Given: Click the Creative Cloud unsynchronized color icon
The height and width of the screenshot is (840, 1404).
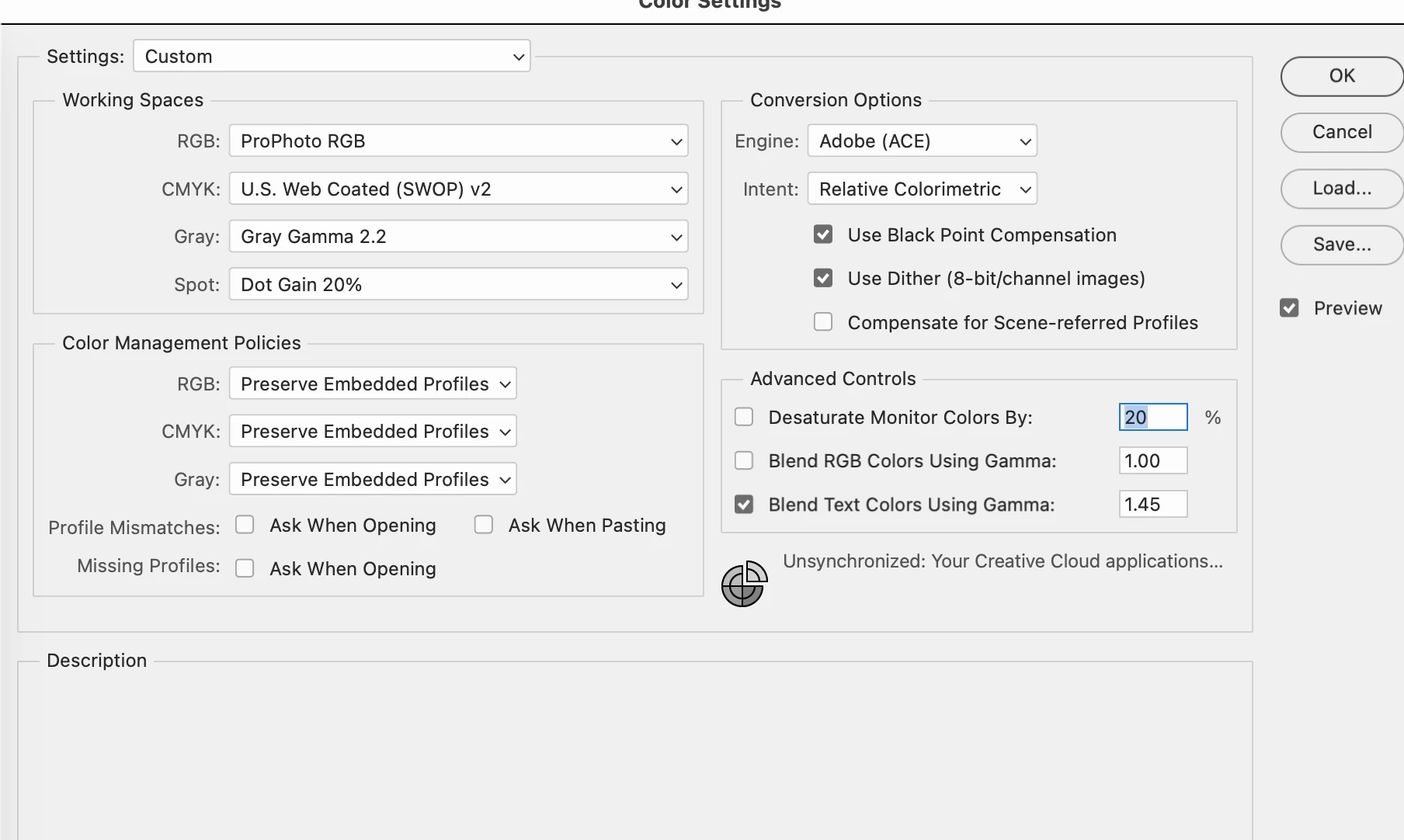Looking at the screenshot, I should [x=744, y=584].
